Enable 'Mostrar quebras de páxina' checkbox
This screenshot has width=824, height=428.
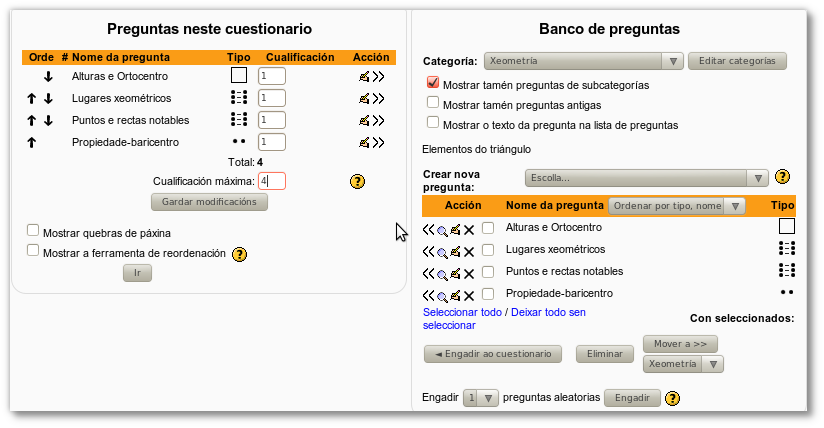pos(33,231)
